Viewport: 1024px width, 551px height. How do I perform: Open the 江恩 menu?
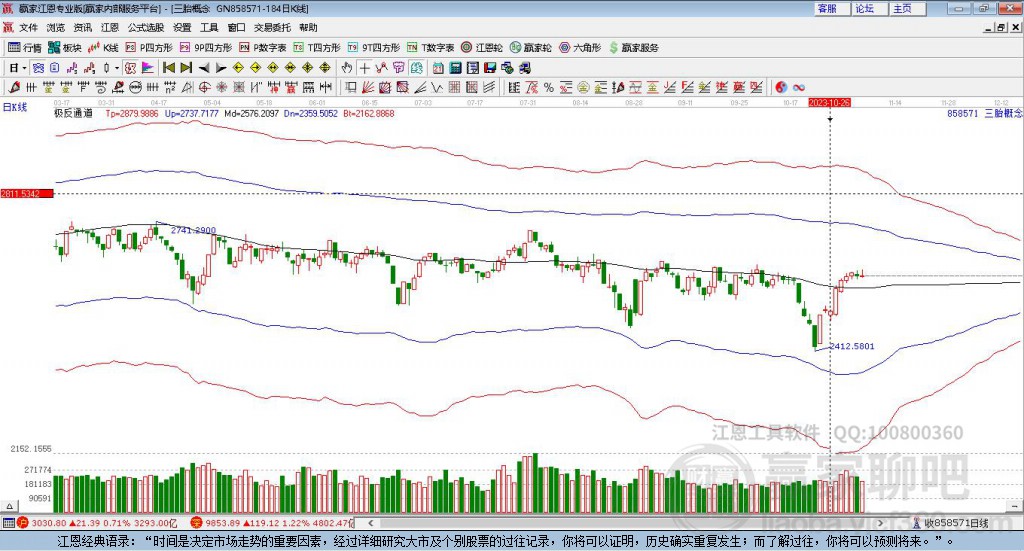pos(110,27)
